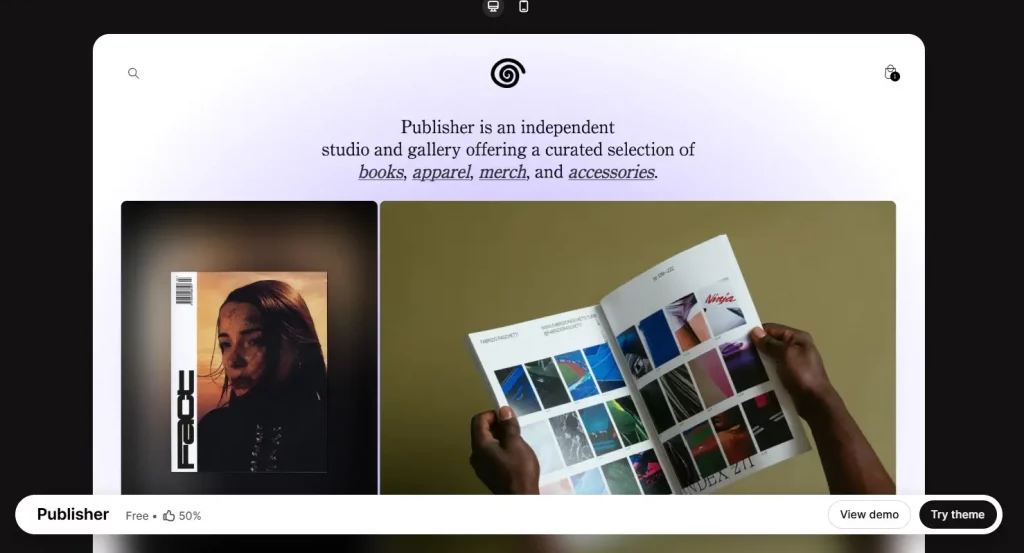The width and height of the screenshot is (1024, 553).
Task: Follow the merch link
Action: pyautogui.click(x=502, y=172)
